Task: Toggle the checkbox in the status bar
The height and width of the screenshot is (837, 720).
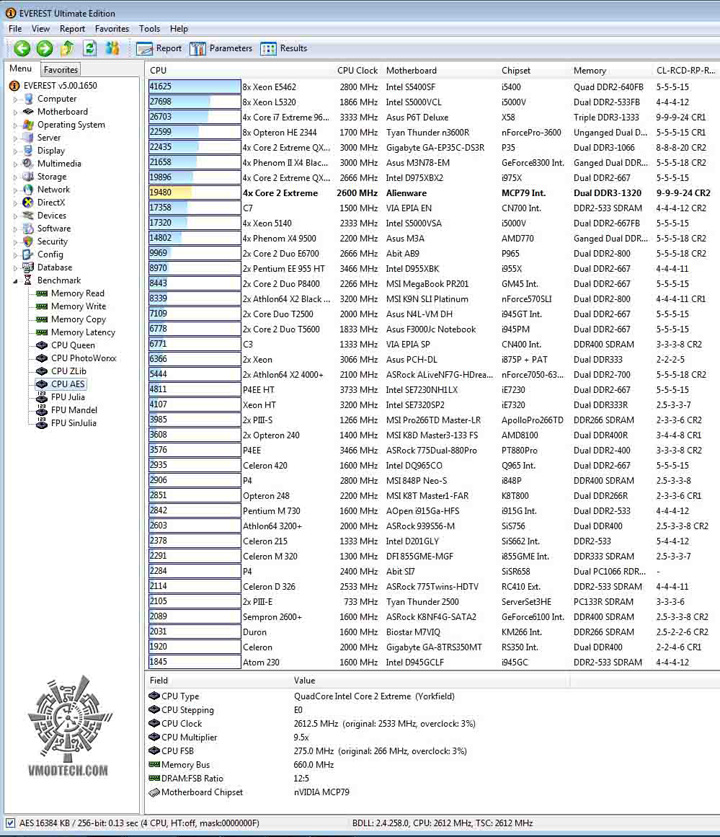Action: tap(10, 823)
